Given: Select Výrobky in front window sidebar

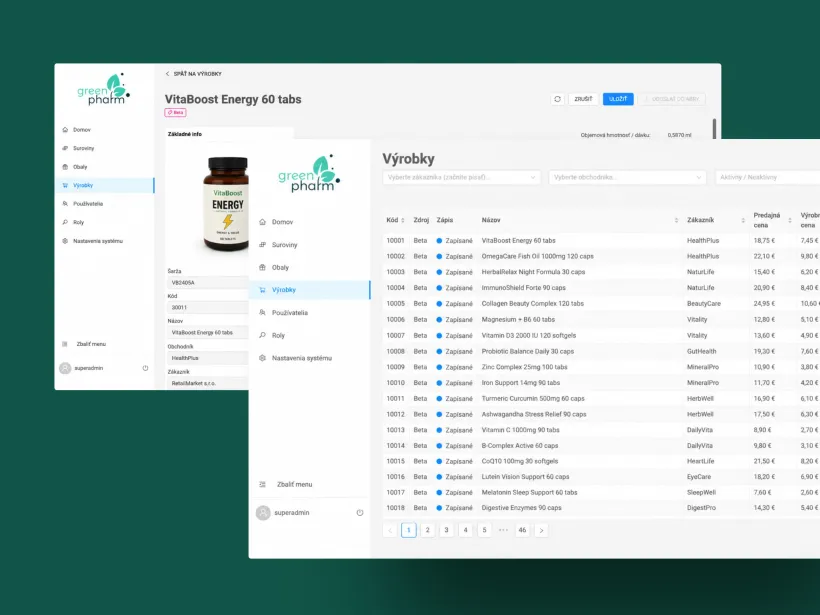Looking at the screenshot, I should point(310,290).
